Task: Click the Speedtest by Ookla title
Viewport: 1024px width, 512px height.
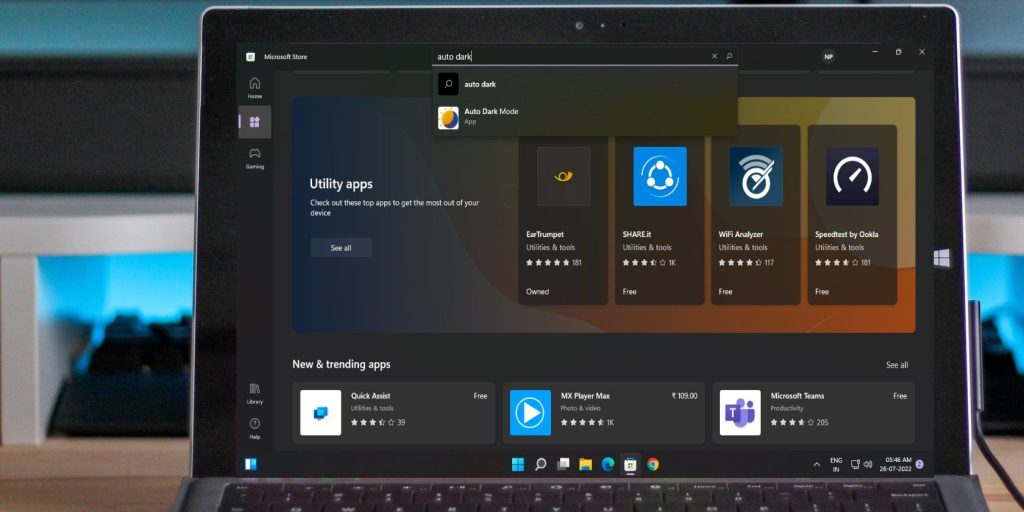Action: (846, 234)
